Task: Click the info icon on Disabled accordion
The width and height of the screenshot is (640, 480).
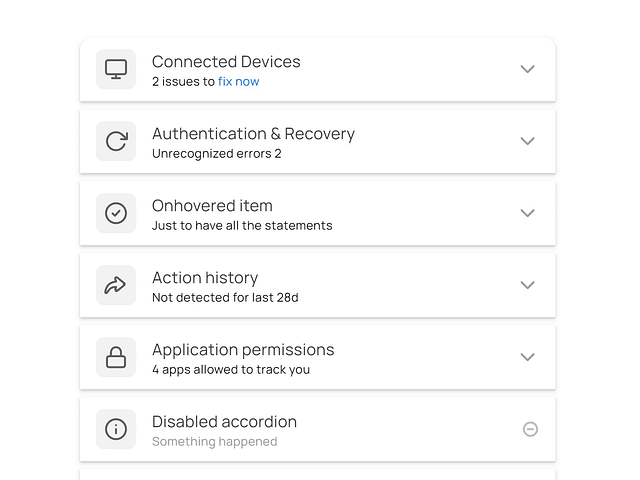Action: [116, 429]
